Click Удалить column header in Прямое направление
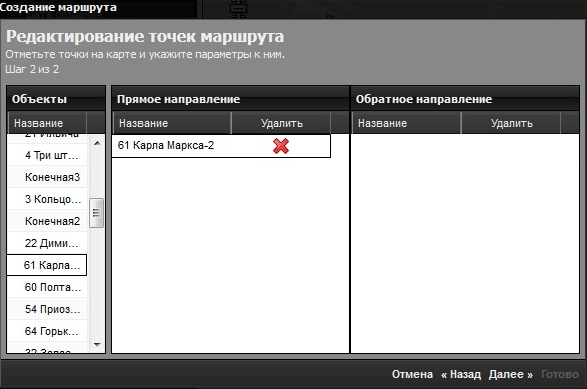This screenshot has height=389, width=587. point(282,123)
